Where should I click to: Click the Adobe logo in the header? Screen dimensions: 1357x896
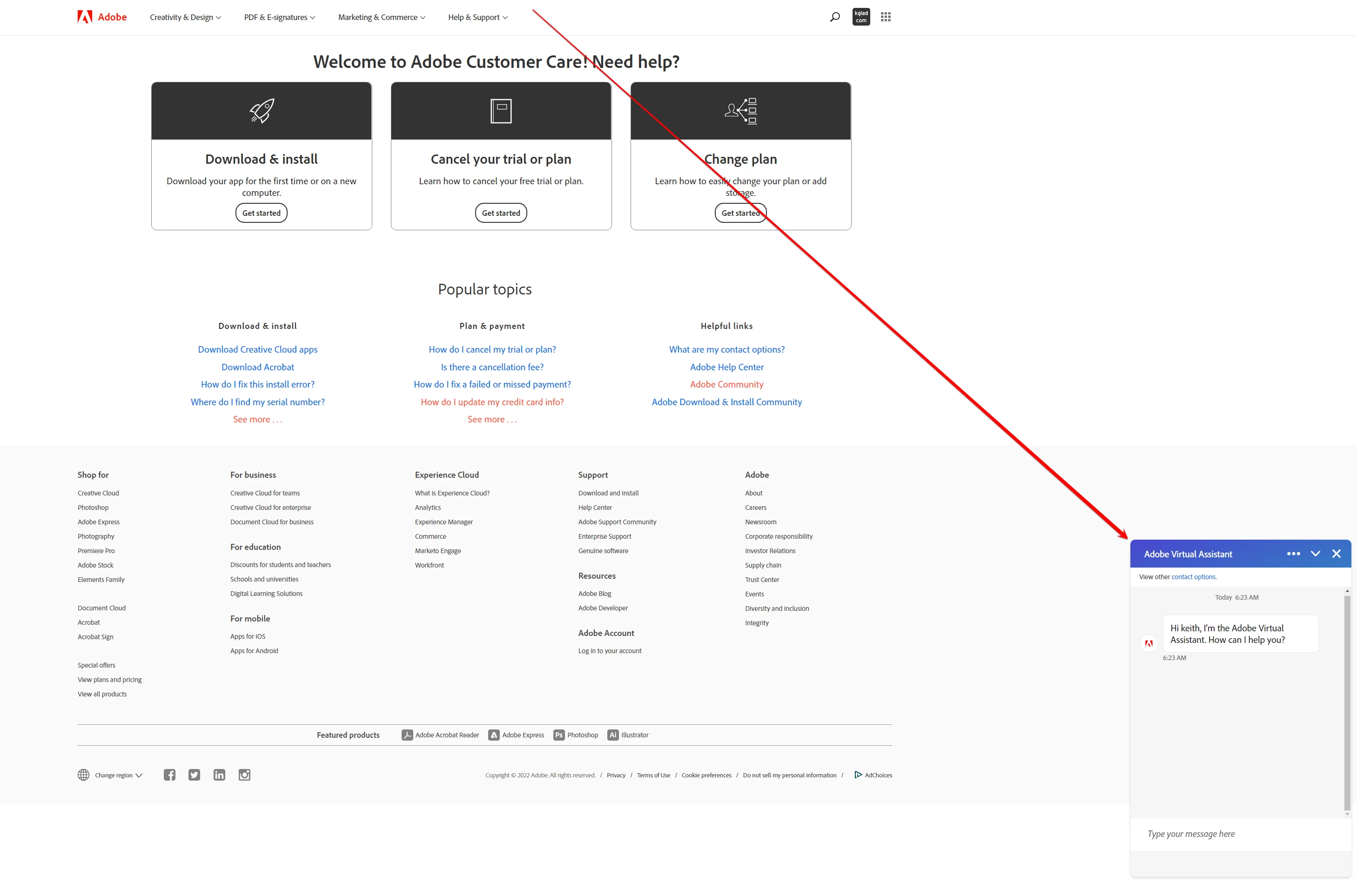pos(102,17)
